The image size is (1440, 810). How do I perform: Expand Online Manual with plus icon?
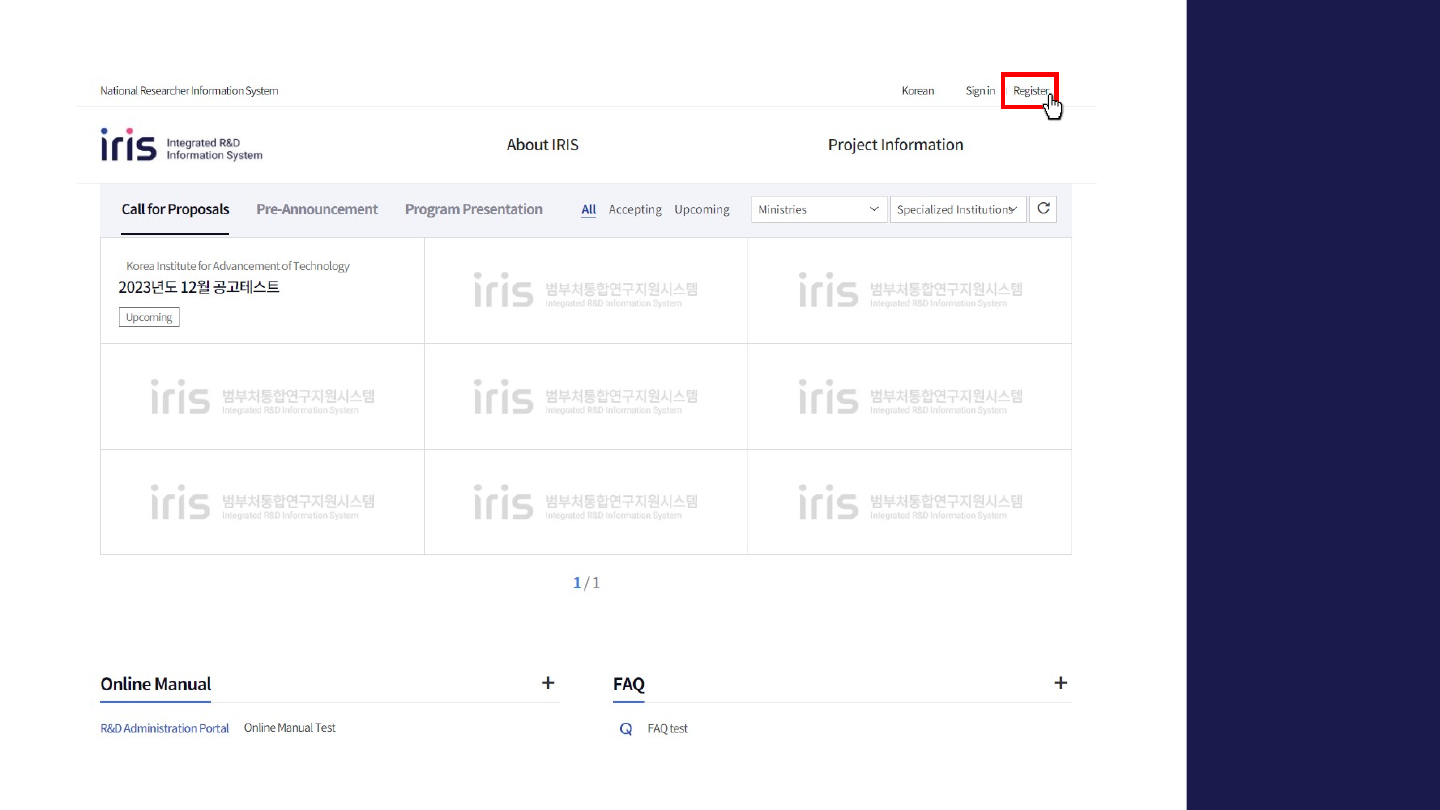click(548, 683)
